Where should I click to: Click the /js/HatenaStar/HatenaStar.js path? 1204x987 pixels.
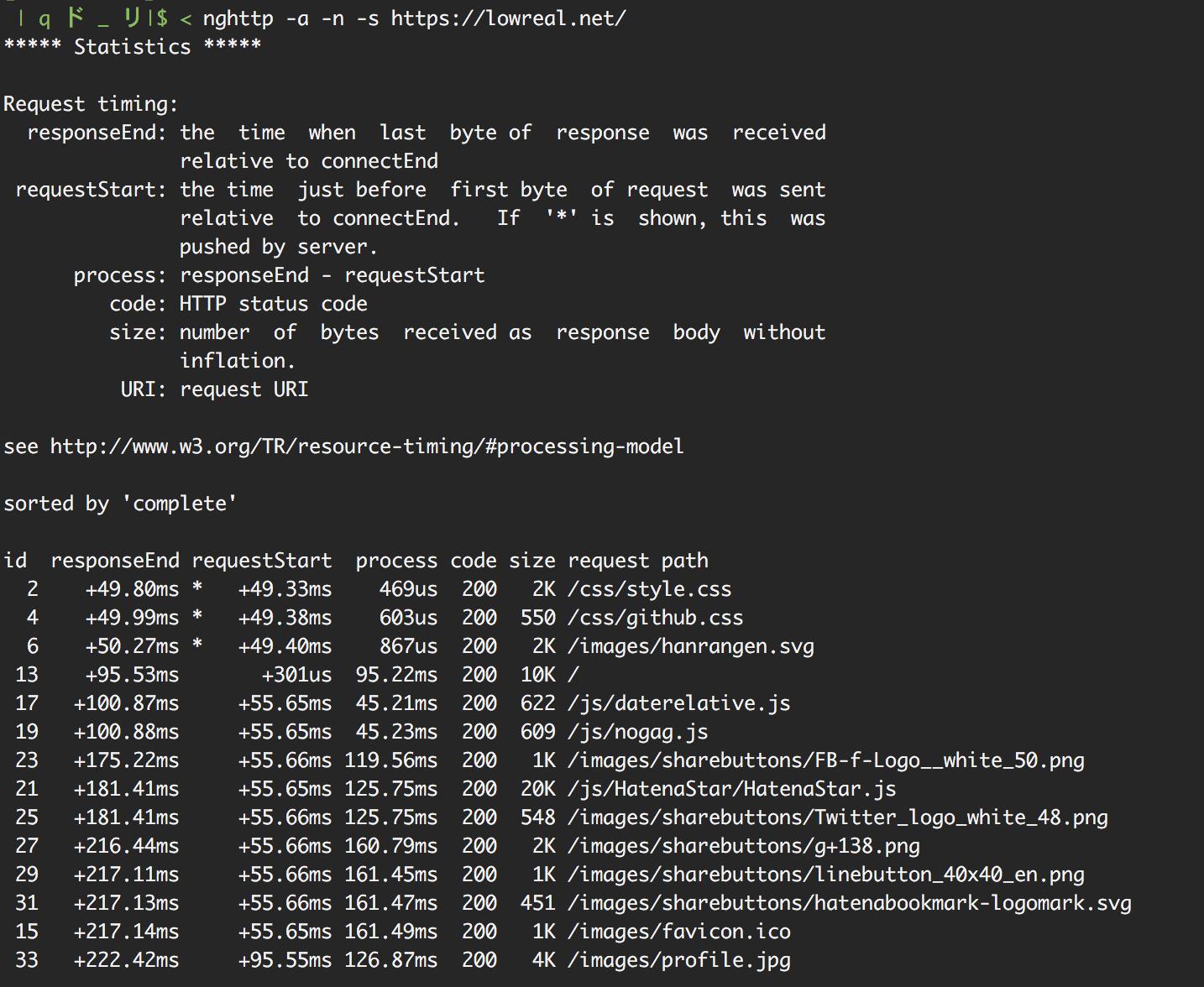[731, 789]
